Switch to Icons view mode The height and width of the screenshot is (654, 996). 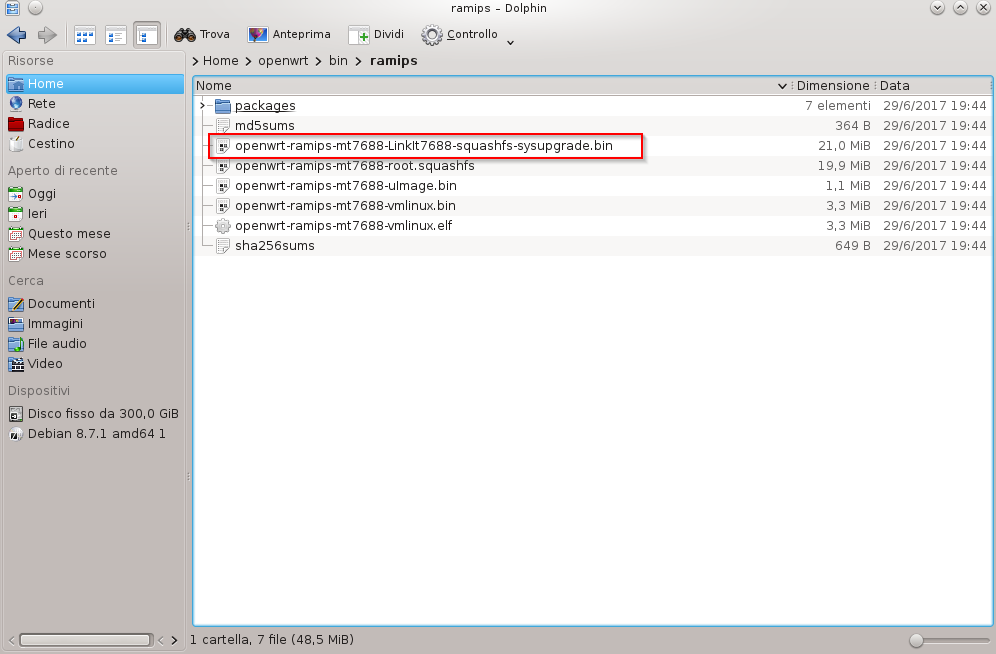coord(85,35)
